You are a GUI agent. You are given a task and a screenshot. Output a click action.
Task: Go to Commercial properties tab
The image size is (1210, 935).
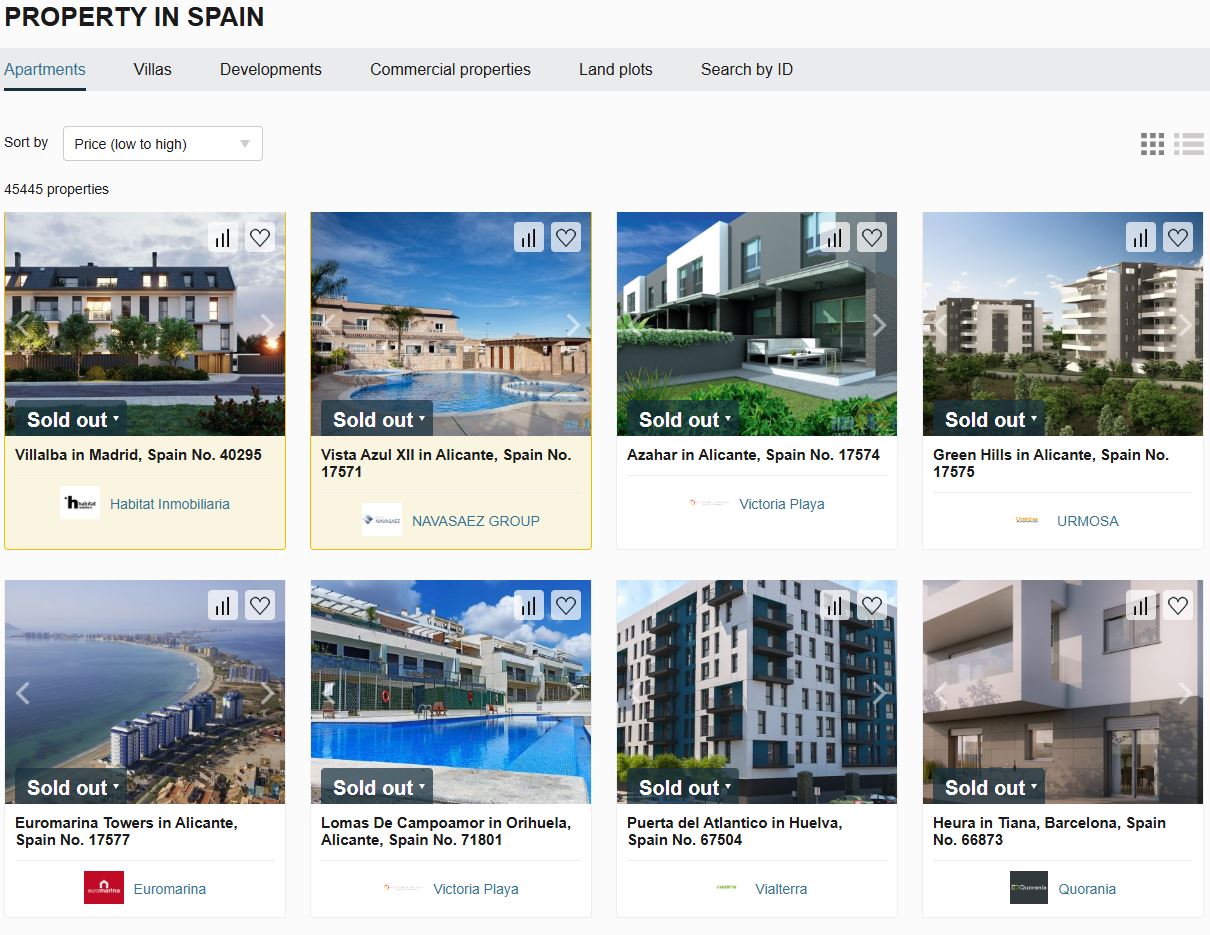pos(450,69)
